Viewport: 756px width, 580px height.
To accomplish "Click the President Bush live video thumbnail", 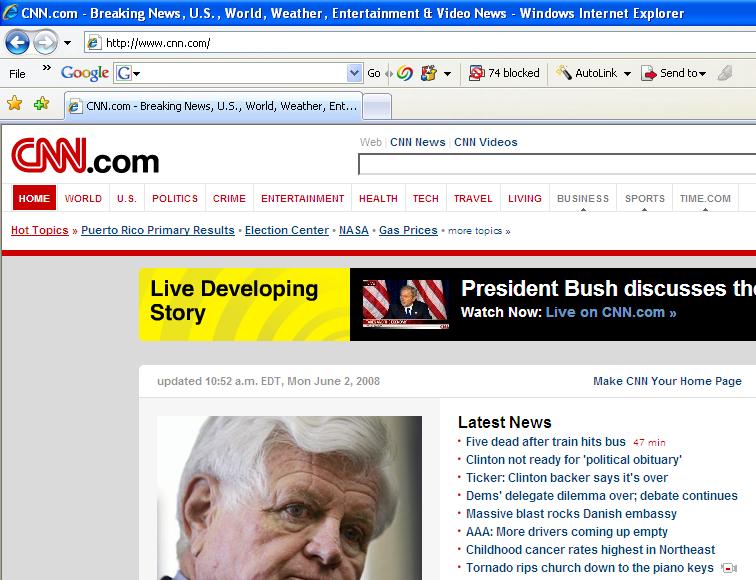I will coord(404,304).
